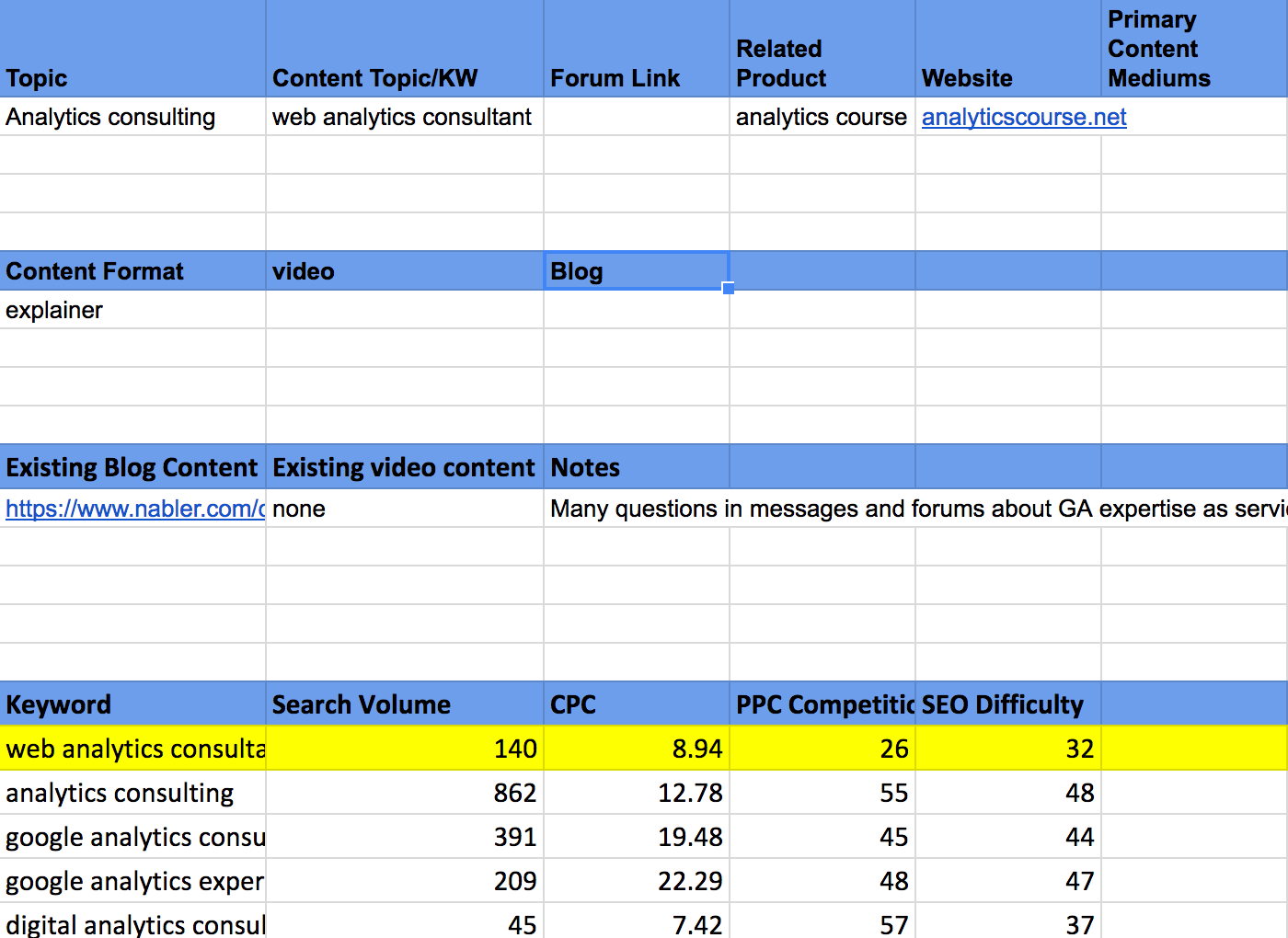This screenshot has width=1288, height=938.
Task: Select the Search Volume header cell
Action: pos(405,704)
